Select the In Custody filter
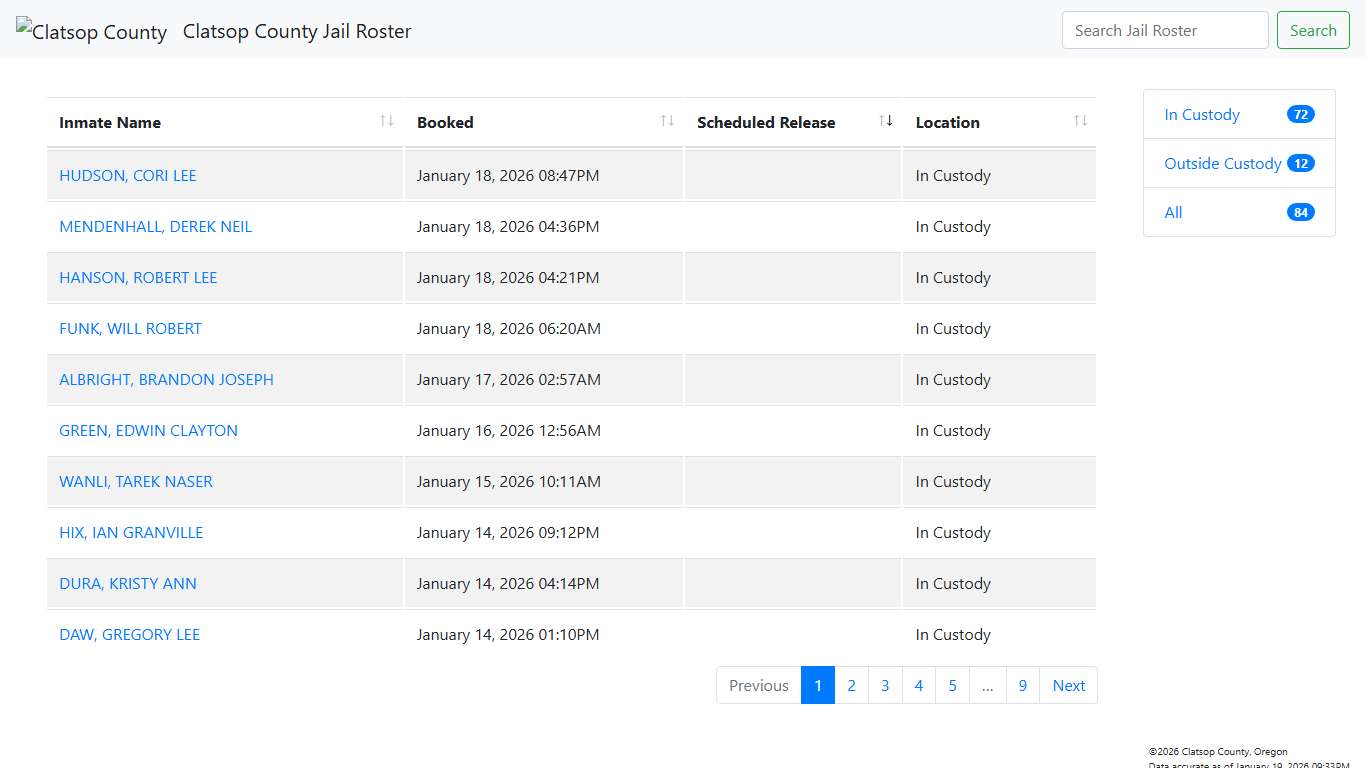The image size is (1366, 768). (1201, 114)
